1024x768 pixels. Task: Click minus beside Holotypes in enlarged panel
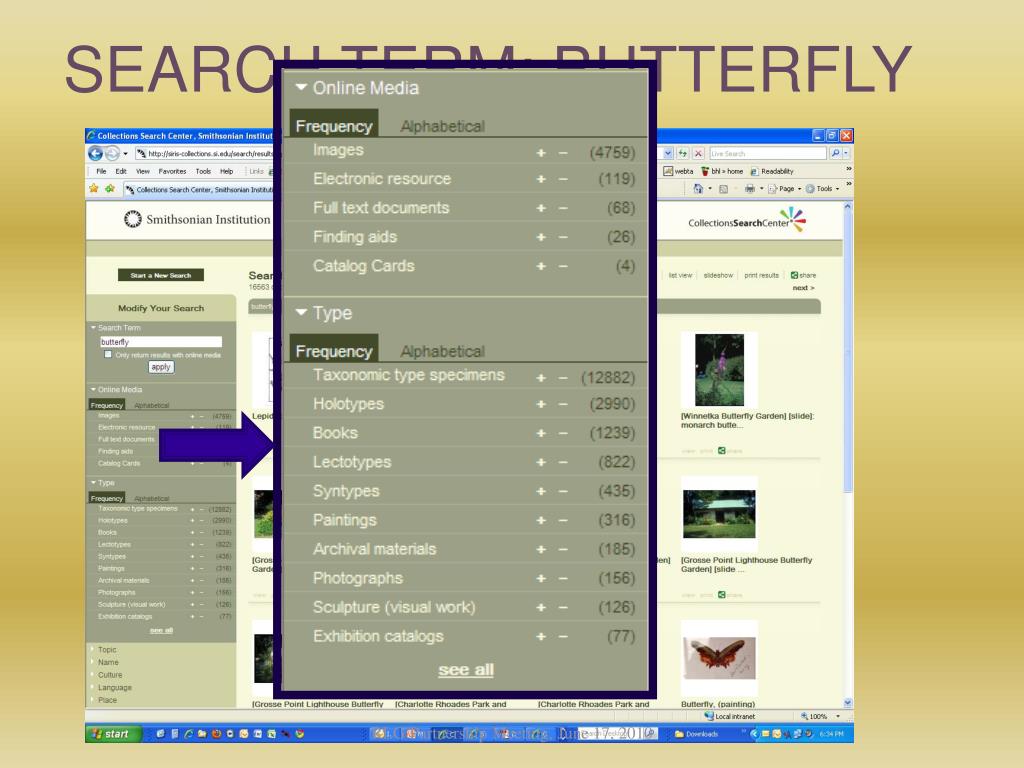coord(563,404)
